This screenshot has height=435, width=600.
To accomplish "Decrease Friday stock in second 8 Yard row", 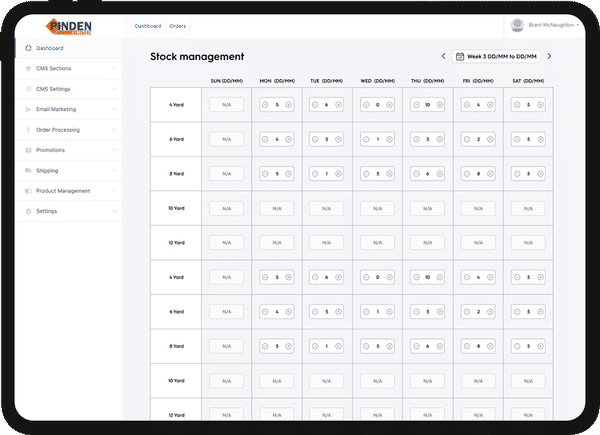I will point(466,346).
